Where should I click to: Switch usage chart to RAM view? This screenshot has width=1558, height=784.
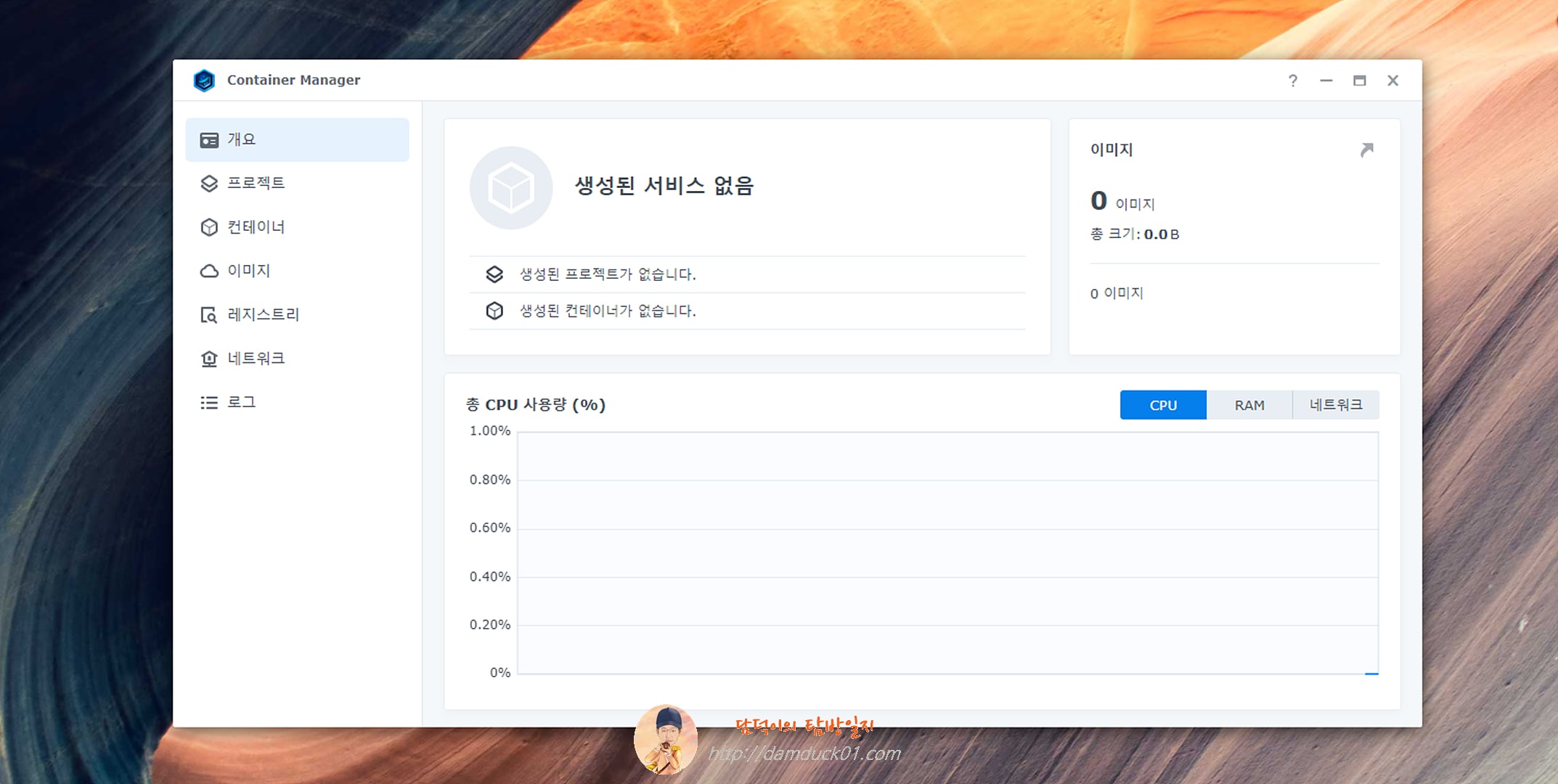click(x=1249, y=404)
